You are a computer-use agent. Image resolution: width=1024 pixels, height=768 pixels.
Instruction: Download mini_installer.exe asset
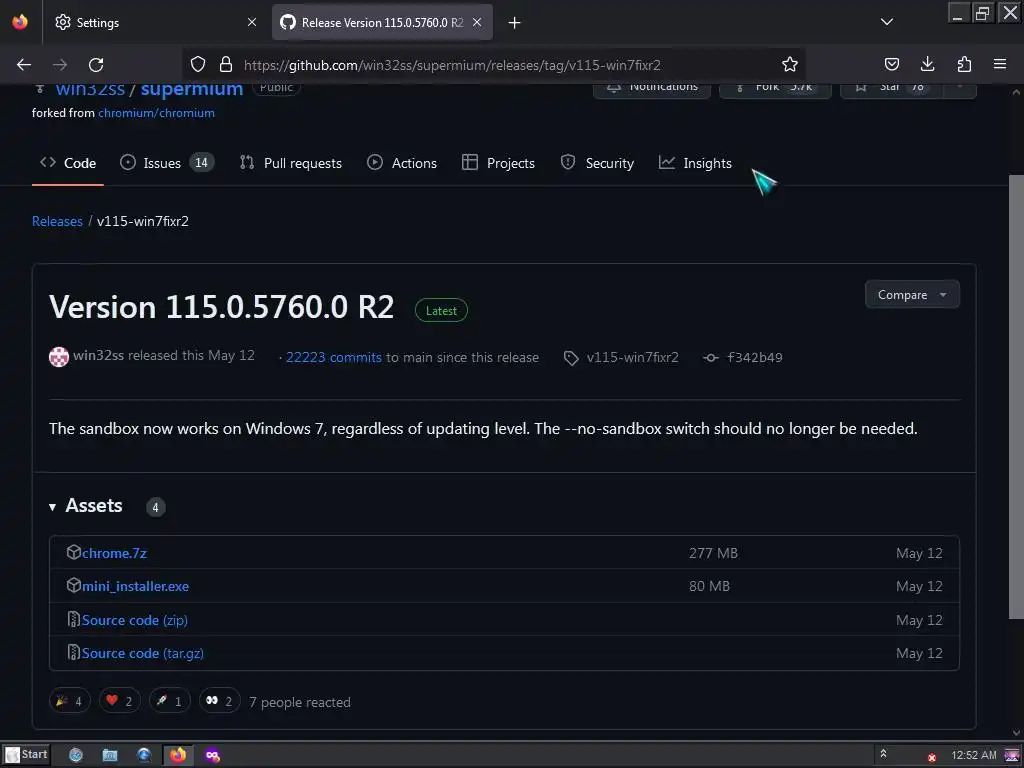[x=135, y=586]
